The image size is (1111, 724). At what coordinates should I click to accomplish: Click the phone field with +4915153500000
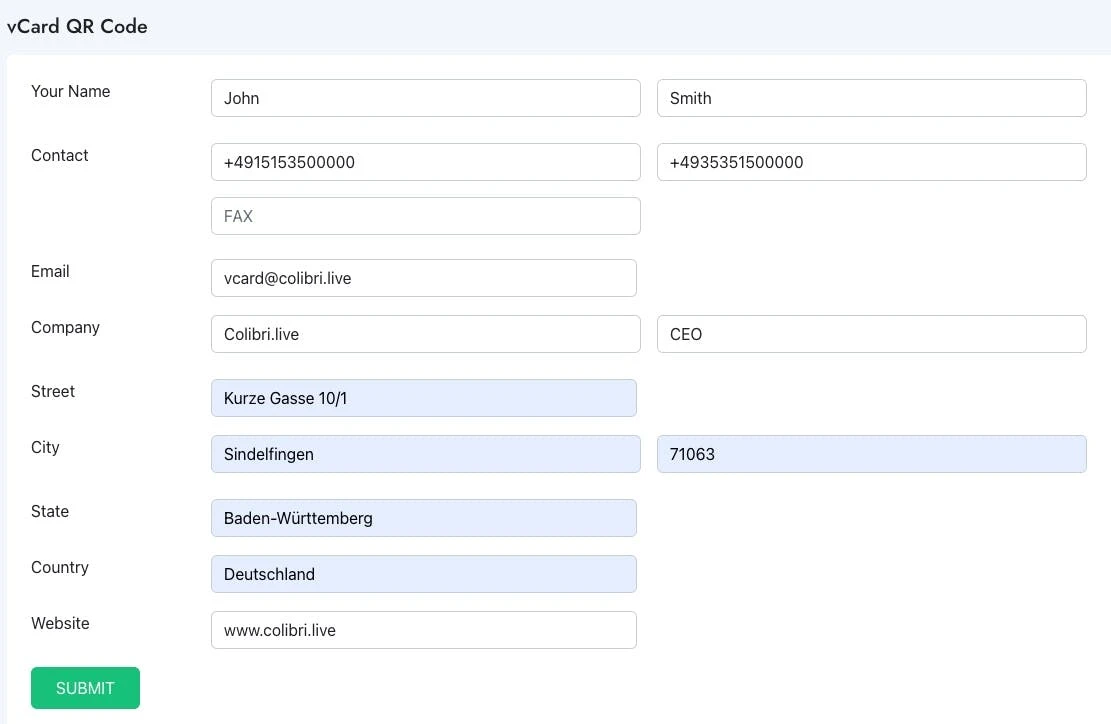425,162
